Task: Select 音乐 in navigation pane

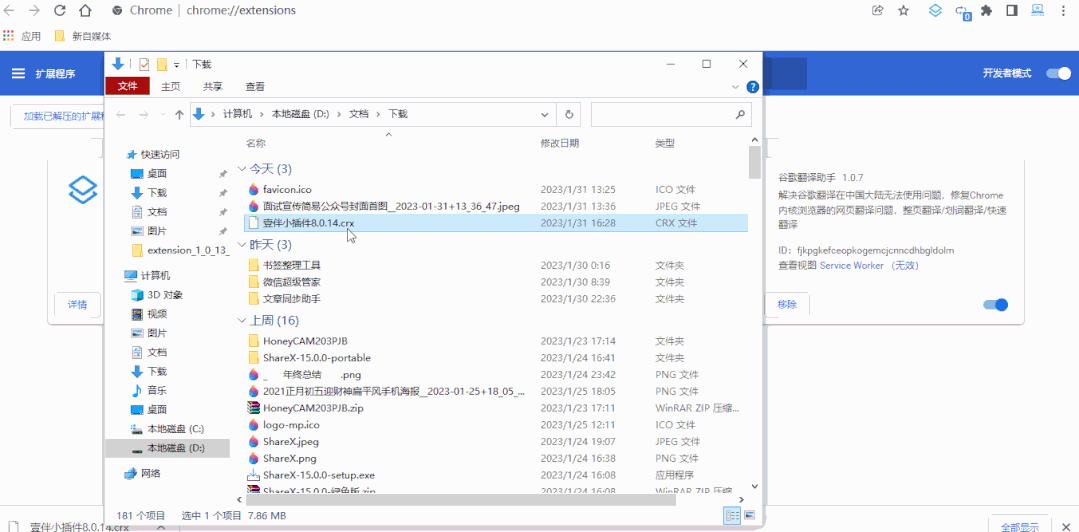Action: (149, 390)
